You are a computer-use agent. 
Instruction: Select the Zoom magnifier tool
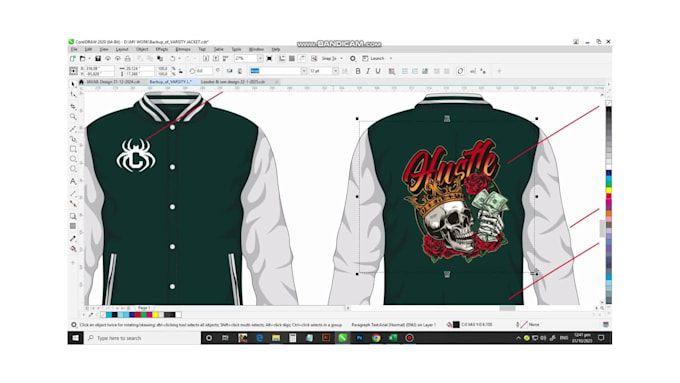[73, 116]
